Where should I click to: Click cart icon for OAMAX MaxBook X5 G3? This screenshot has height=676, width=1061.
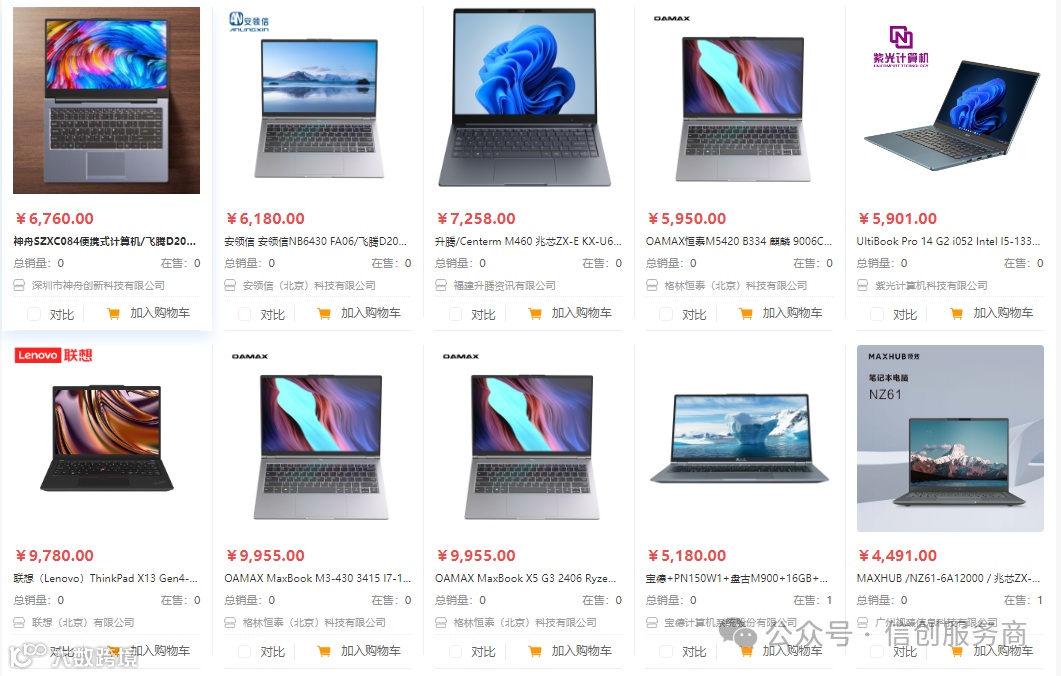click(535, 651)
